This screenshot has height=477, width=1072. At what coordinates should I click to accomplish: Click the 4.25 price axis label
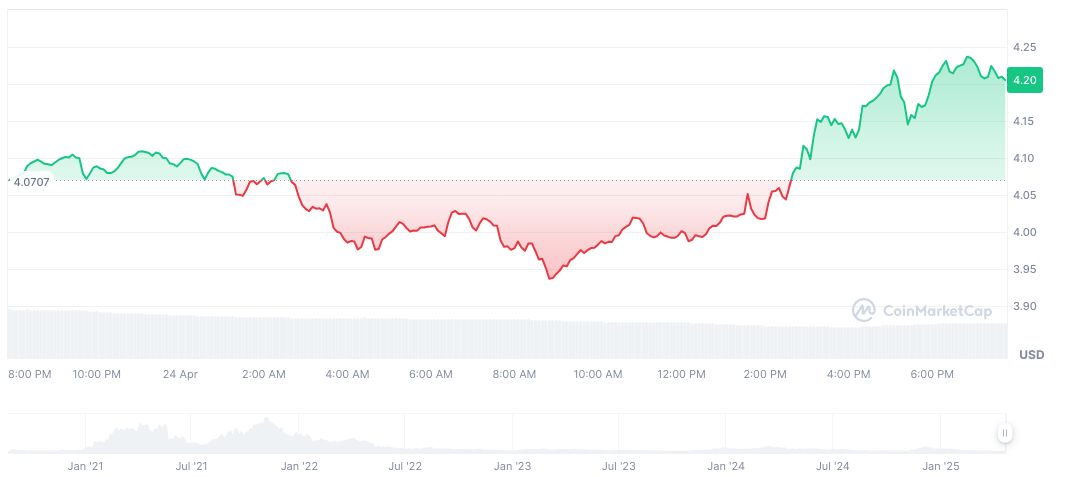(1023, 47)
